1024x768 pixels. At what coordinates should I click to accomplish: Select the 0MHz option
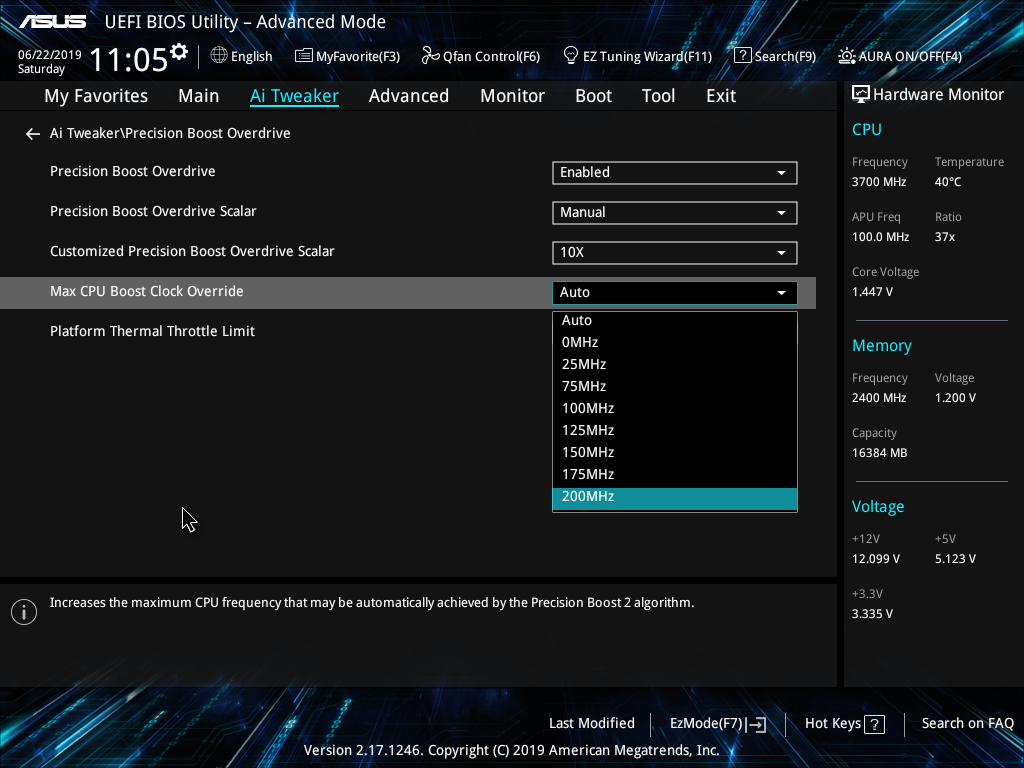675,342
